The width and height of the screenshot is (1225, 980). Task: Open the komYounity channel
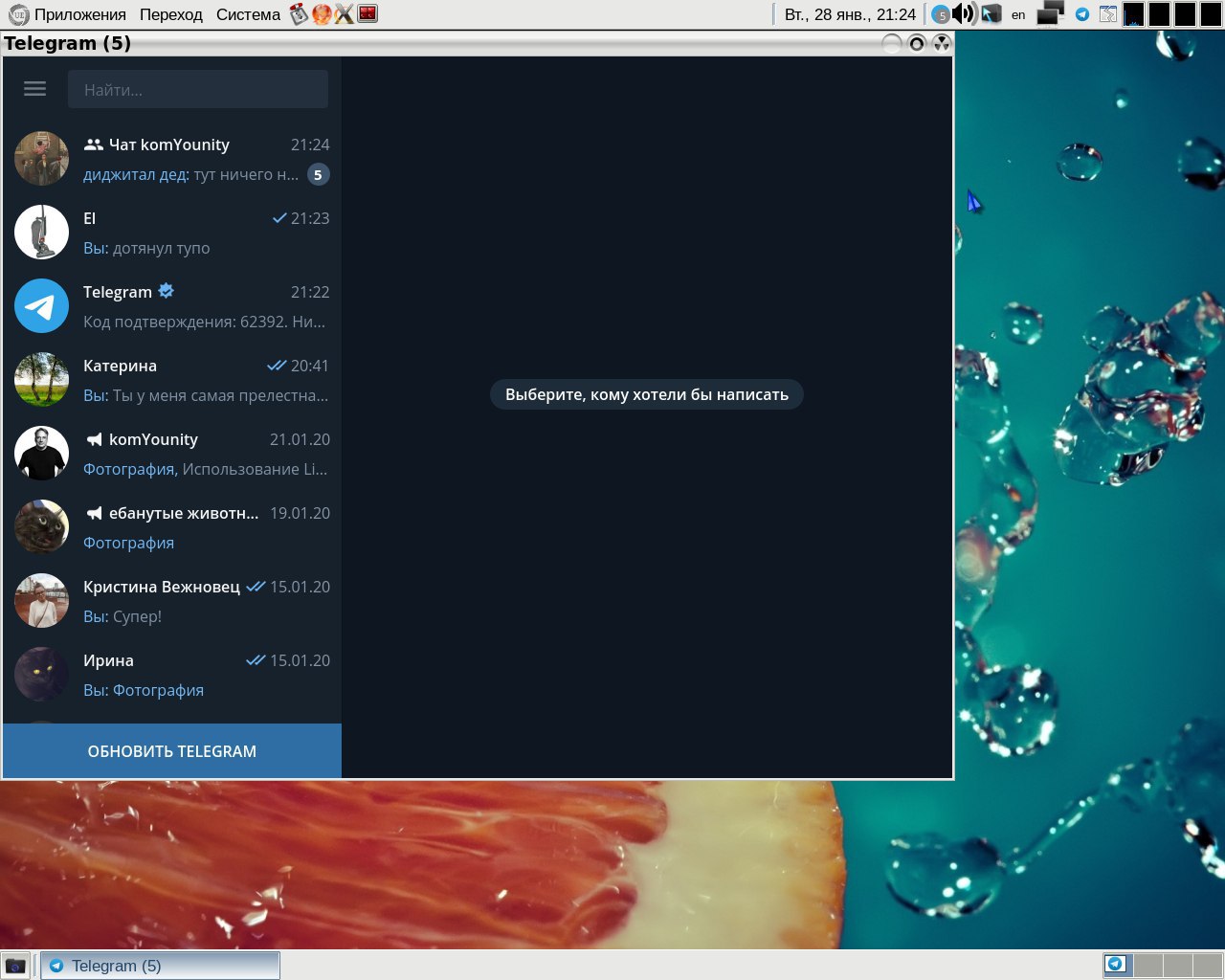[172, 454]
